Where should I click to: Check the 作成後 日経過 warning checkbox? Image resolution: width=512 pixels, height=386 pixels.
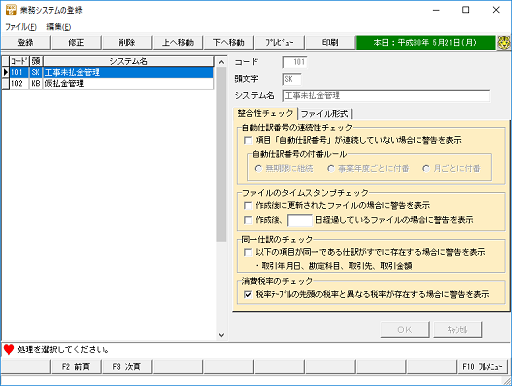click(248, 220)
